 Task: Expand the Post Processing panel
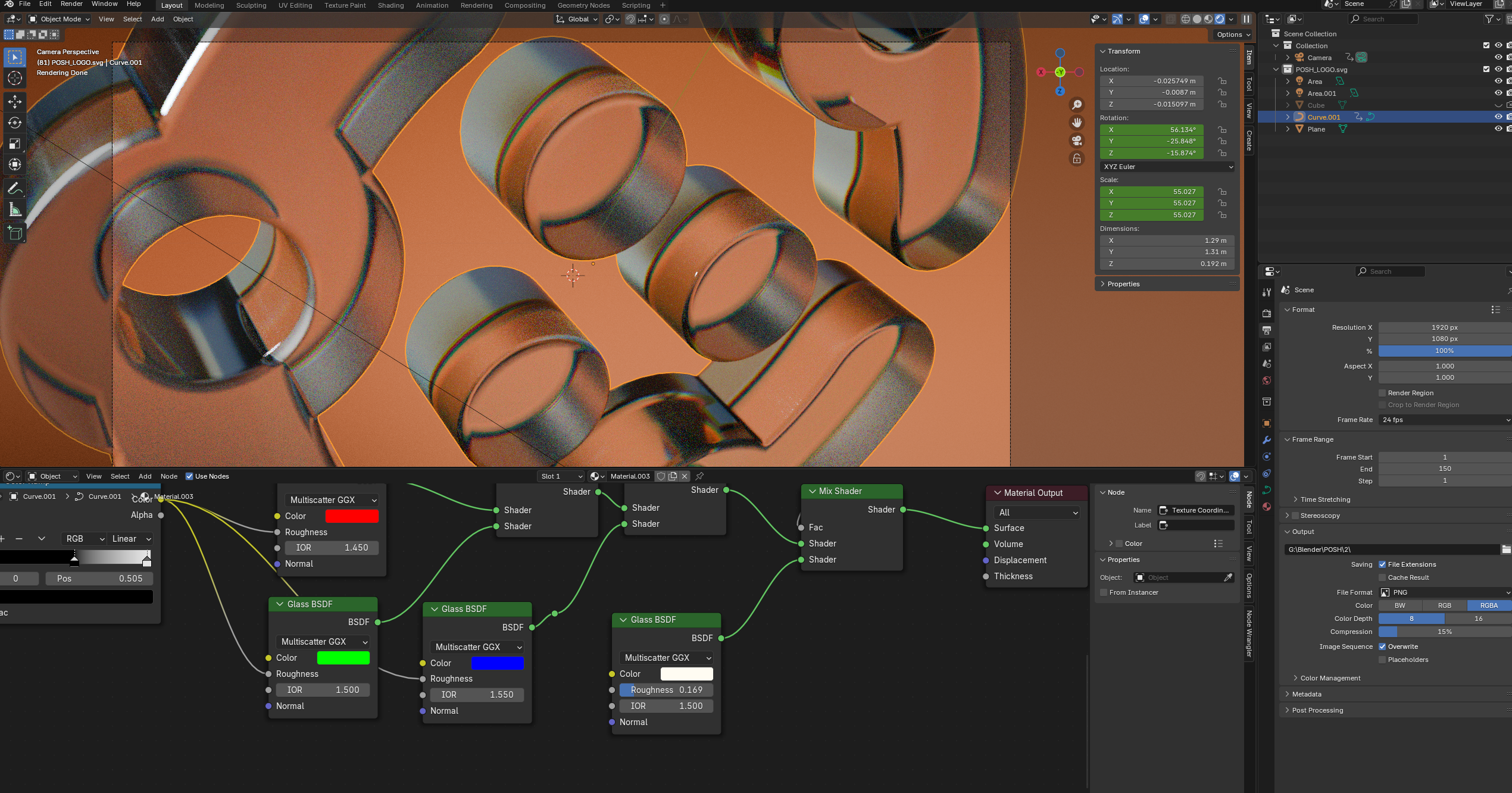1317,710
